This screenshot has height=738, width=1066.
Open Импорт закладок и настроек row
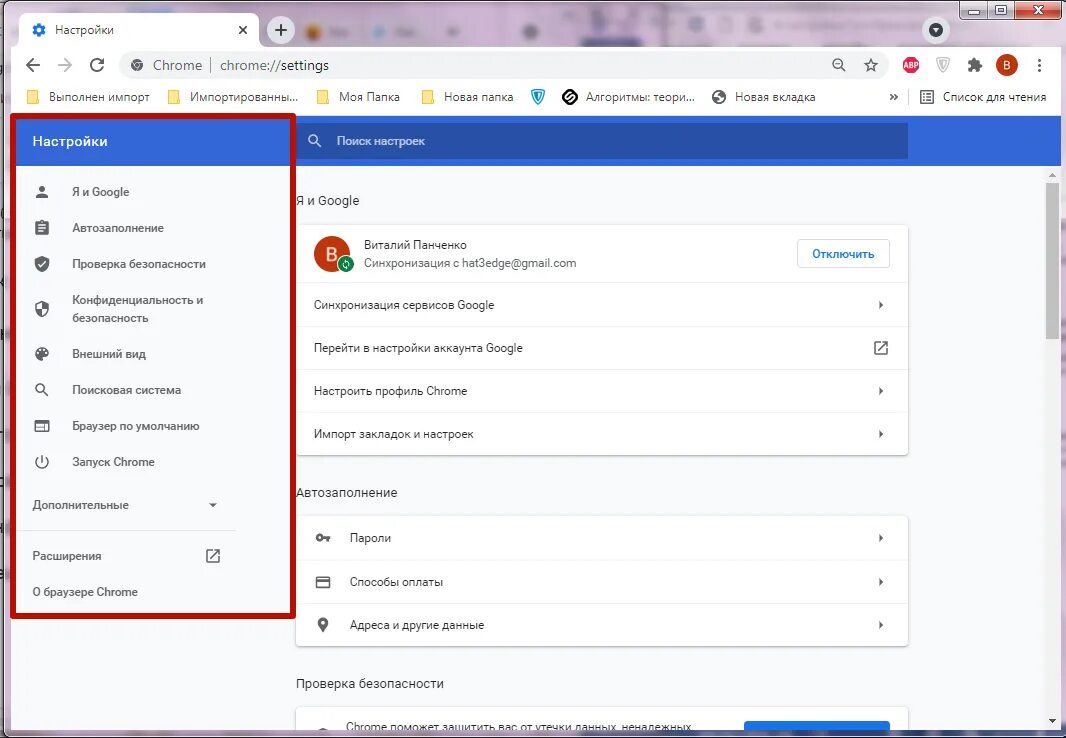click(602, 434)
